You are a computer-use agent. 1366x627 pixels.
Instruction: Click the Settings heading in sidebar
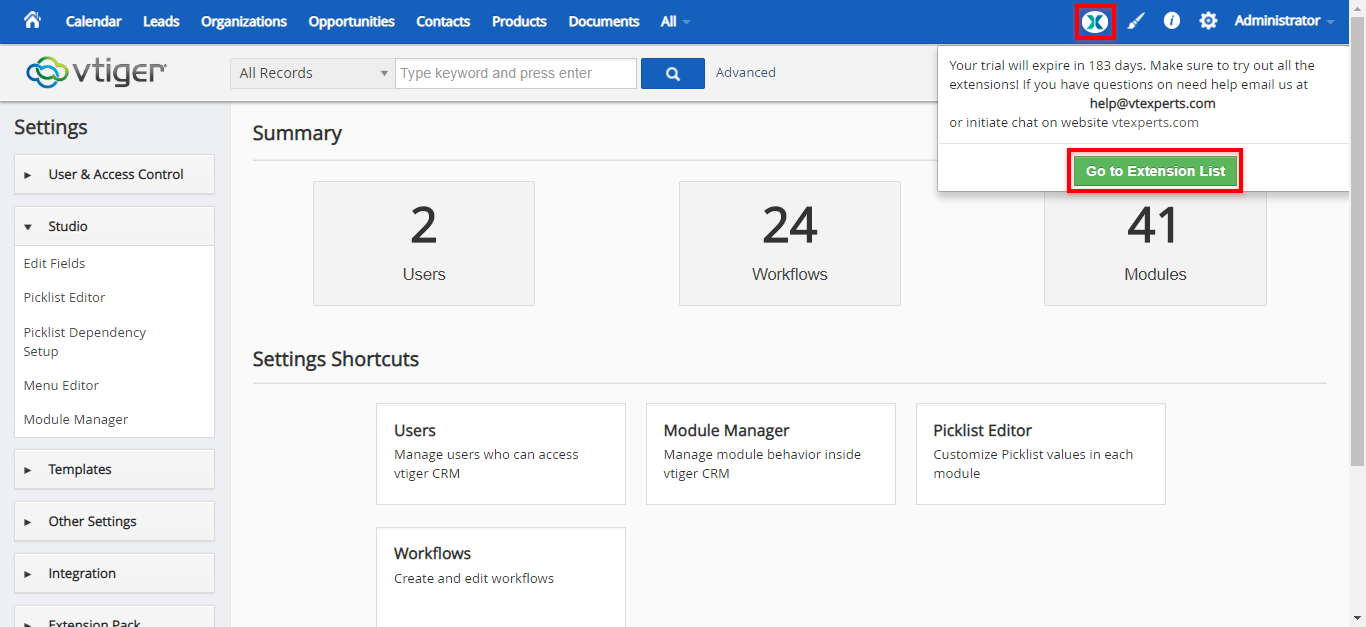(x=51, y=127)
